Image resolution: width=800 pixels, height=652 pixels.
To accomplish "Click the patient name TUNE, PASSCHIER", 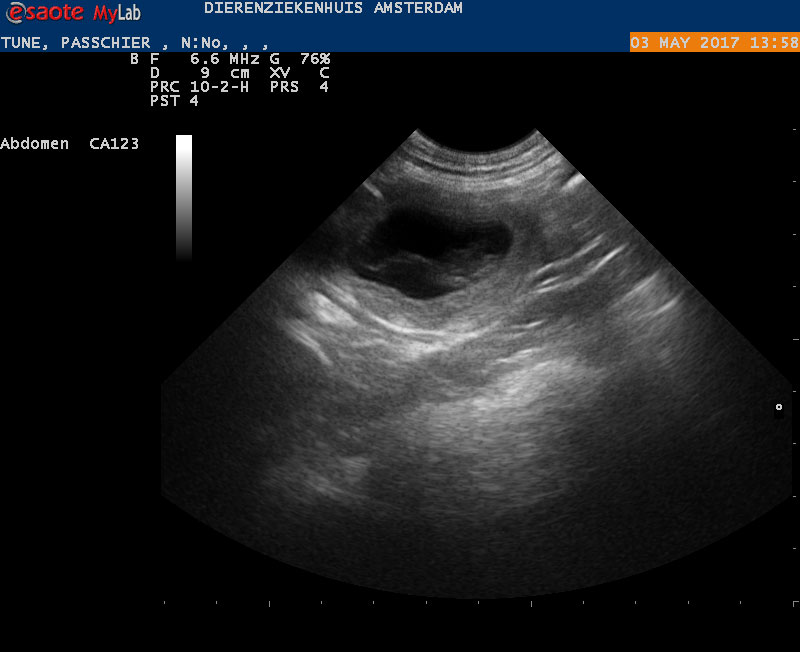I will (76, 43).
